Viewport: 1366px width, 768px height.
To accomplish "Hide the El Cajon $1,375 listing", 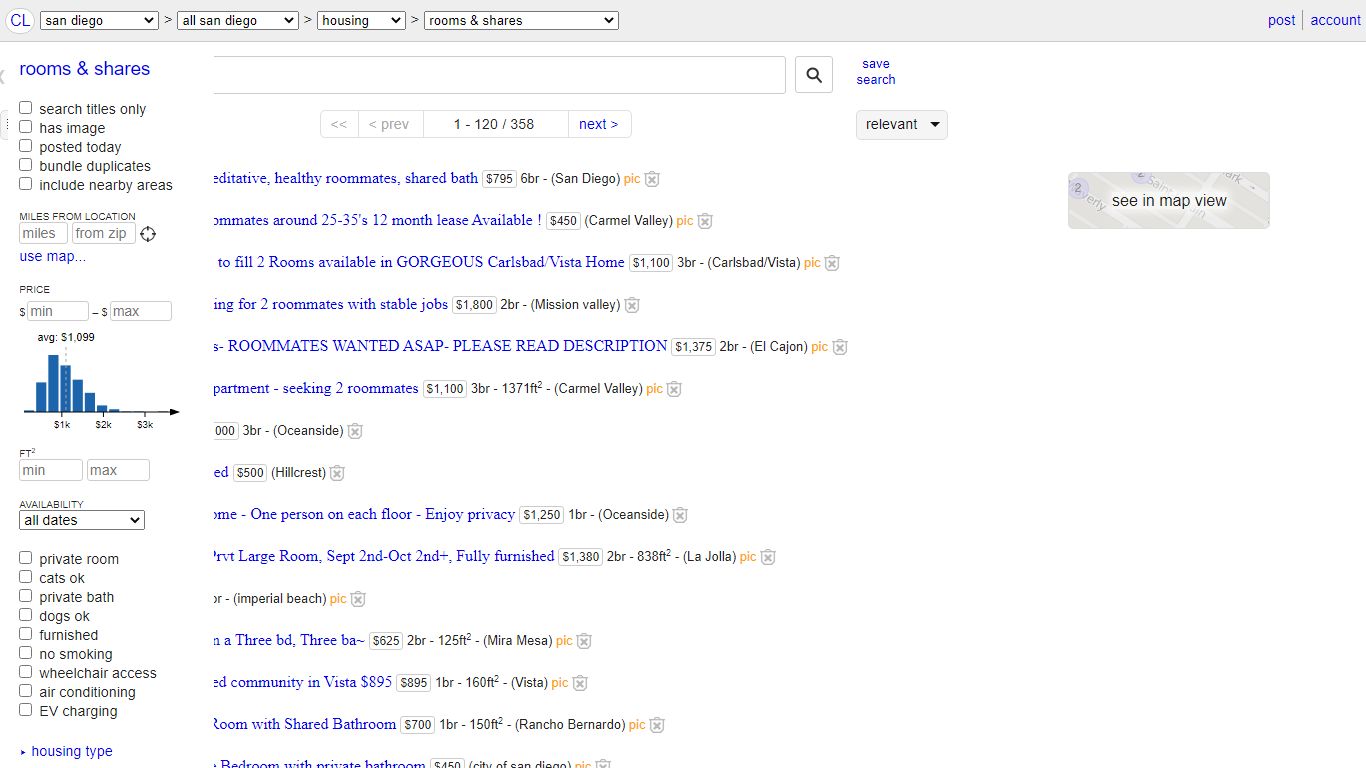I will pos(840,347).
